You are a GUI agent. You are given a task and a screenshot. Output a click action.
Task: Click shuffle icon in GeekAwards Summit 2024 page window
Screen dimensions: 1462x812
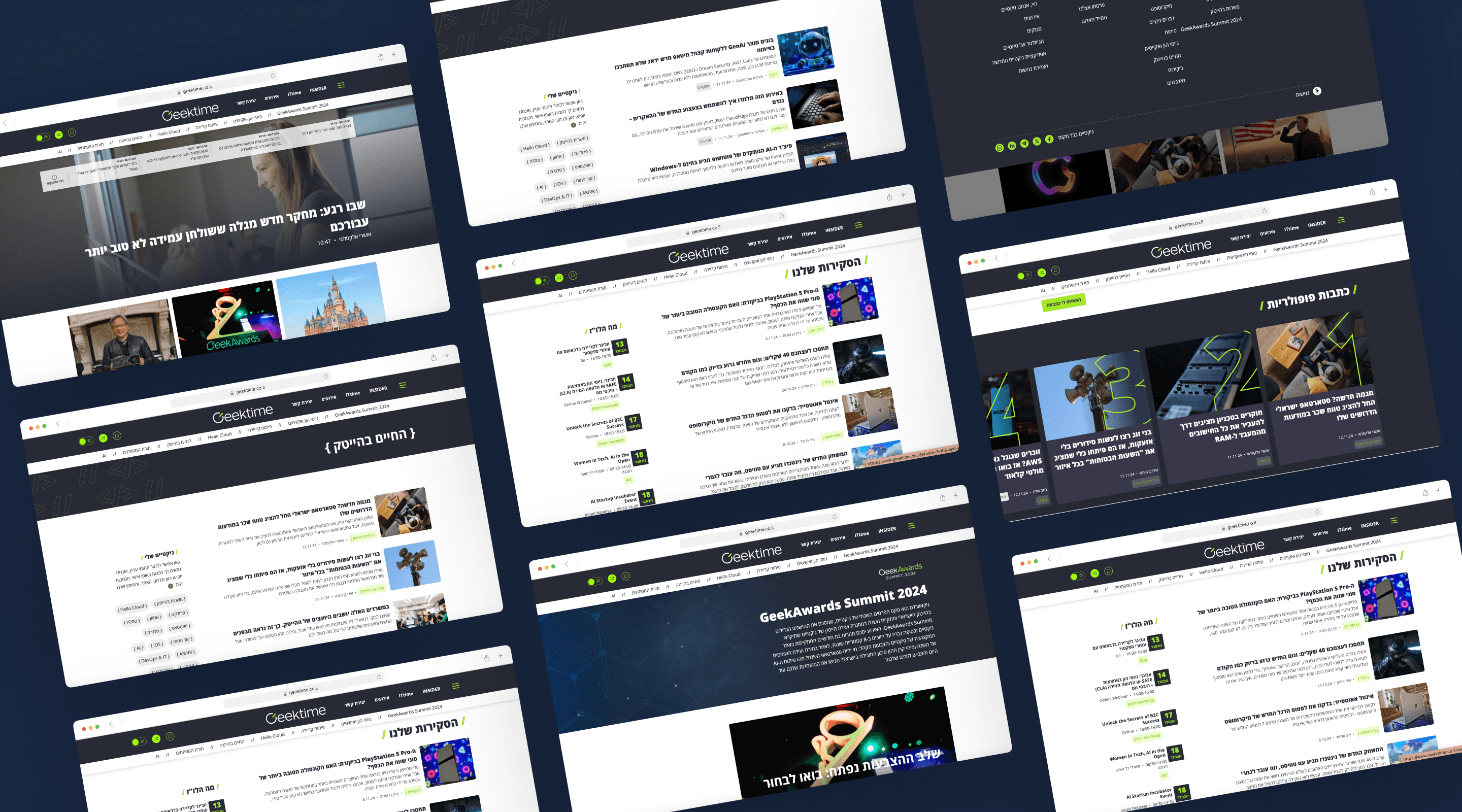[x=612, y=579]
